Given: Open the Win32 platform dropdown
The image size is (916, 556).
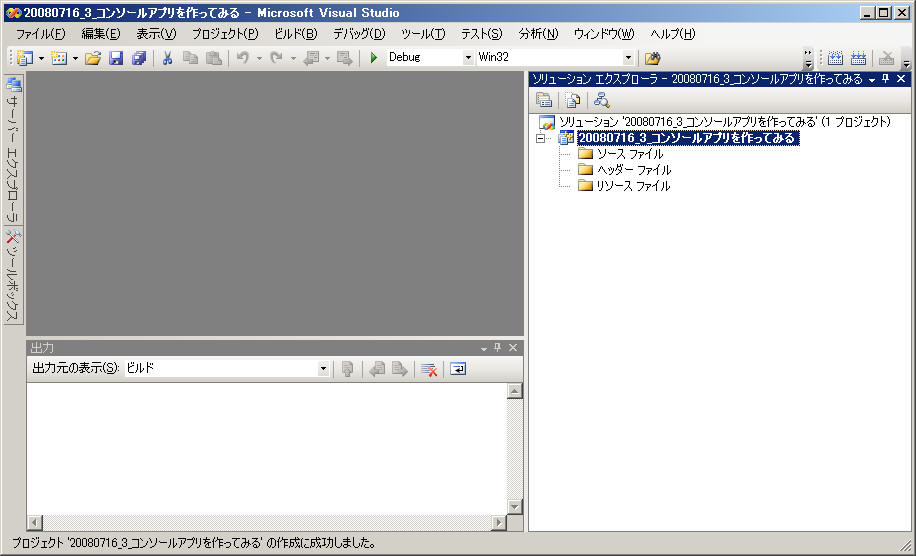Looking at the screenshot, I should pyautogui.click(x=628, y=58).
